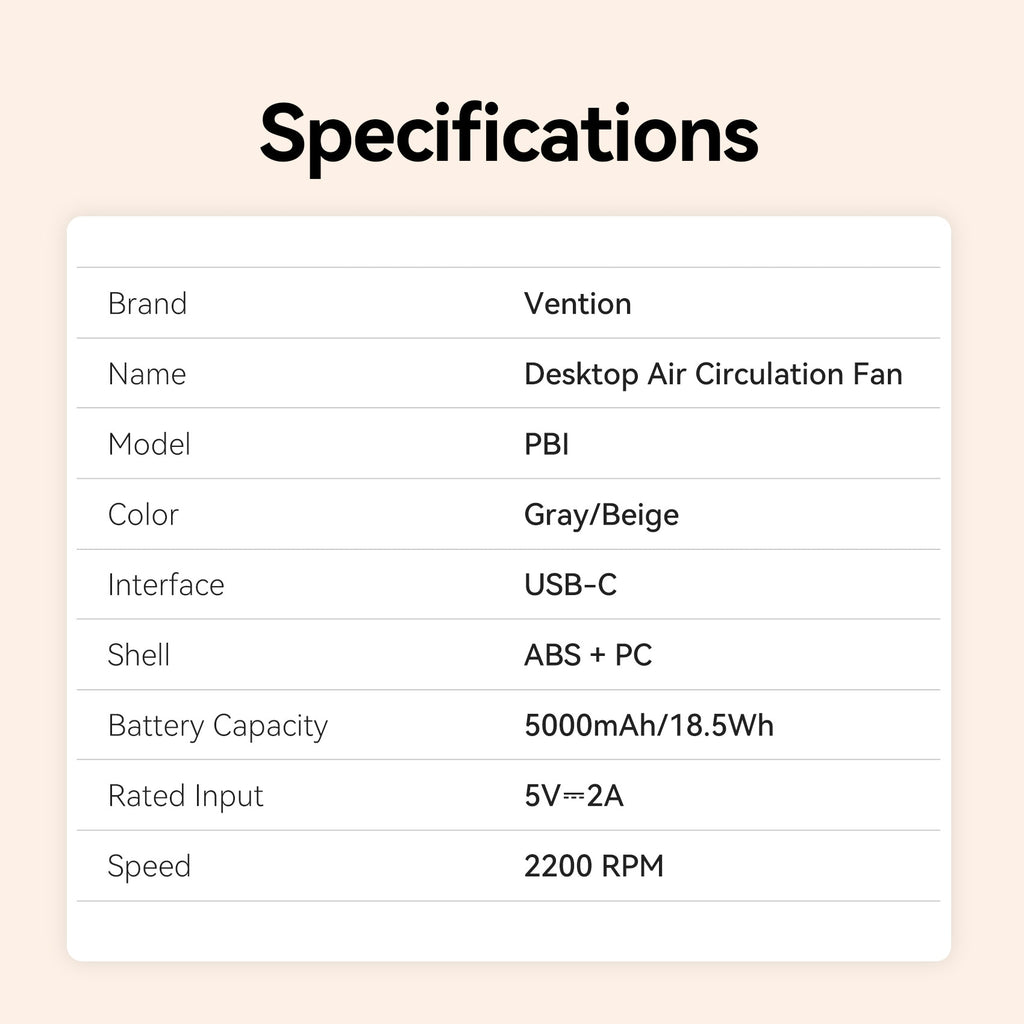Click the Rated Input label
Image resolution: width=1024 pixels, height=1024 pixels.
[x=186, y=796]
